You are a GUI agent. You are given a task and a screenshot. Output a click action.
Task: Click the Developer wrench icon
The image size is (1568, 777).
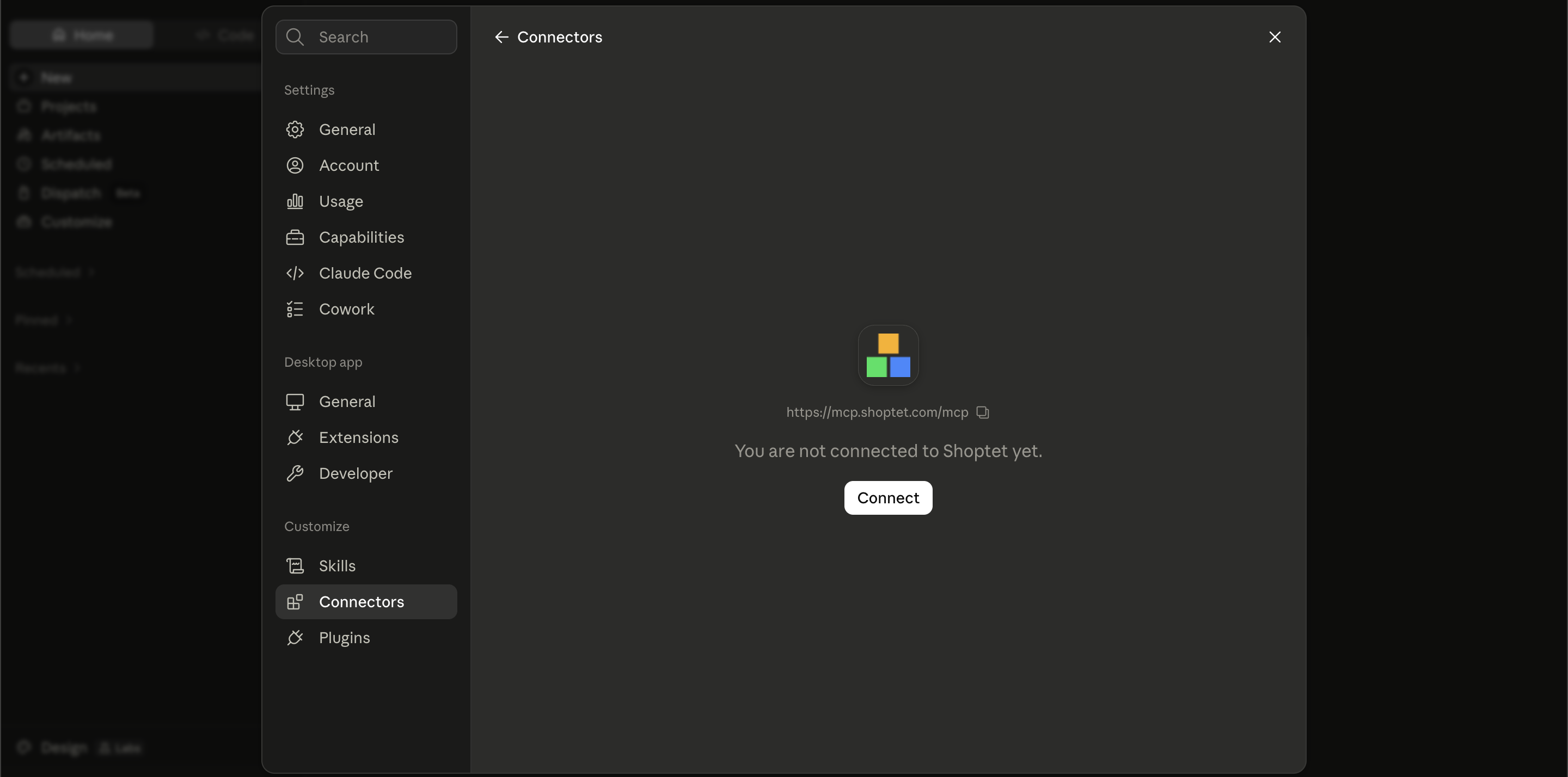pos(295,473)
